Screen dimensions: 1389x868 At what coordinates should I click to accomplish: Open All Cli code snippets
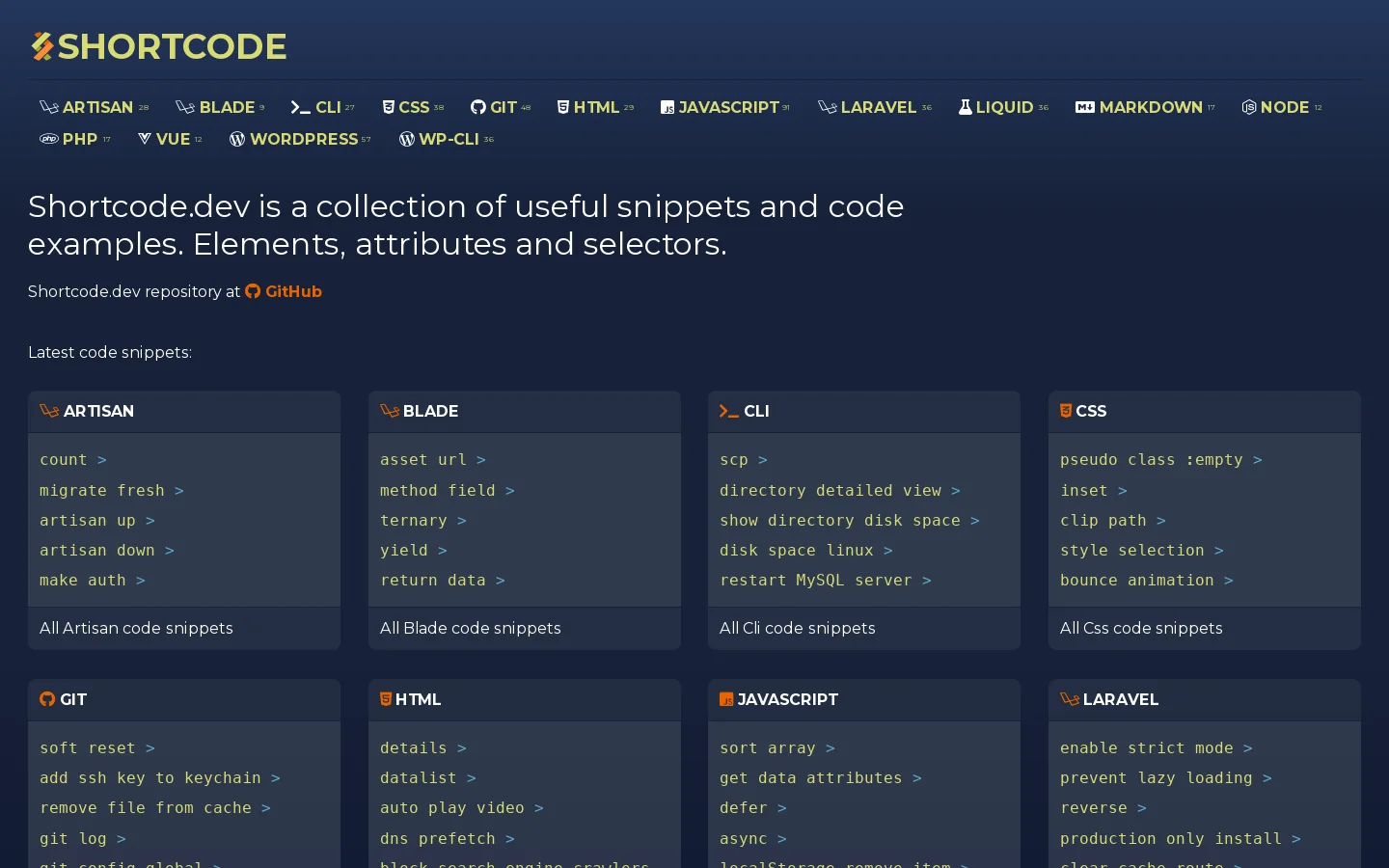click(x=798, y=628)
